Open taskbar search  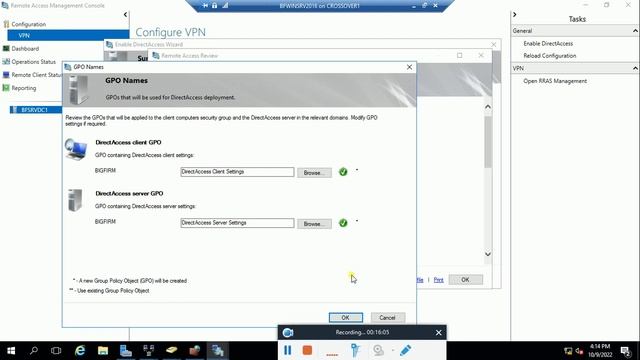pyautogui.click(x=34, y=351)
